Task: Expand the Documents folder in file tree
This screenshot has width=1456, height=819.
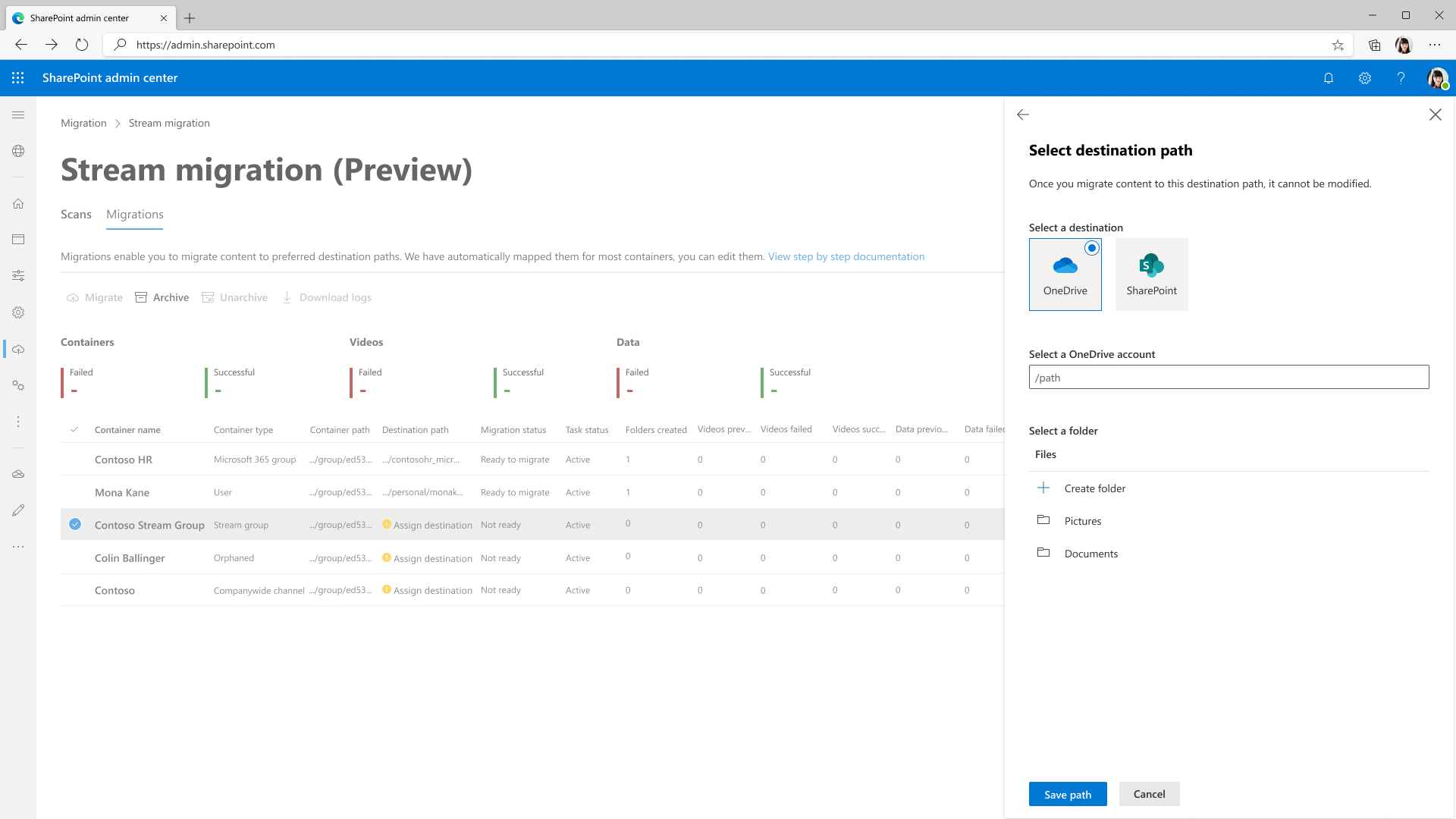Action: pyautogui.click(x=1091, y=553)
